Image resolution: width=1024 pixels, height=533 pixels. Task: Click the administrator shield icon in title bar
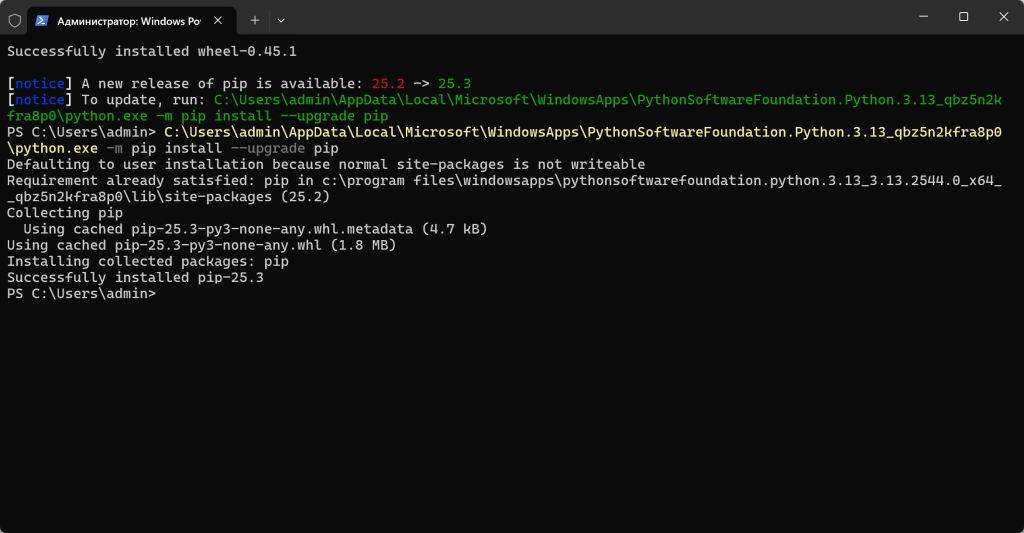point(15,19)
